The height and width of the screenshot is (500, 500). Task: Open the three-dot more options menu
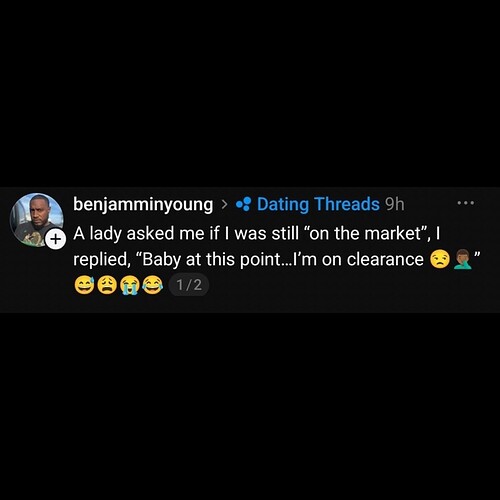point(466,202)
